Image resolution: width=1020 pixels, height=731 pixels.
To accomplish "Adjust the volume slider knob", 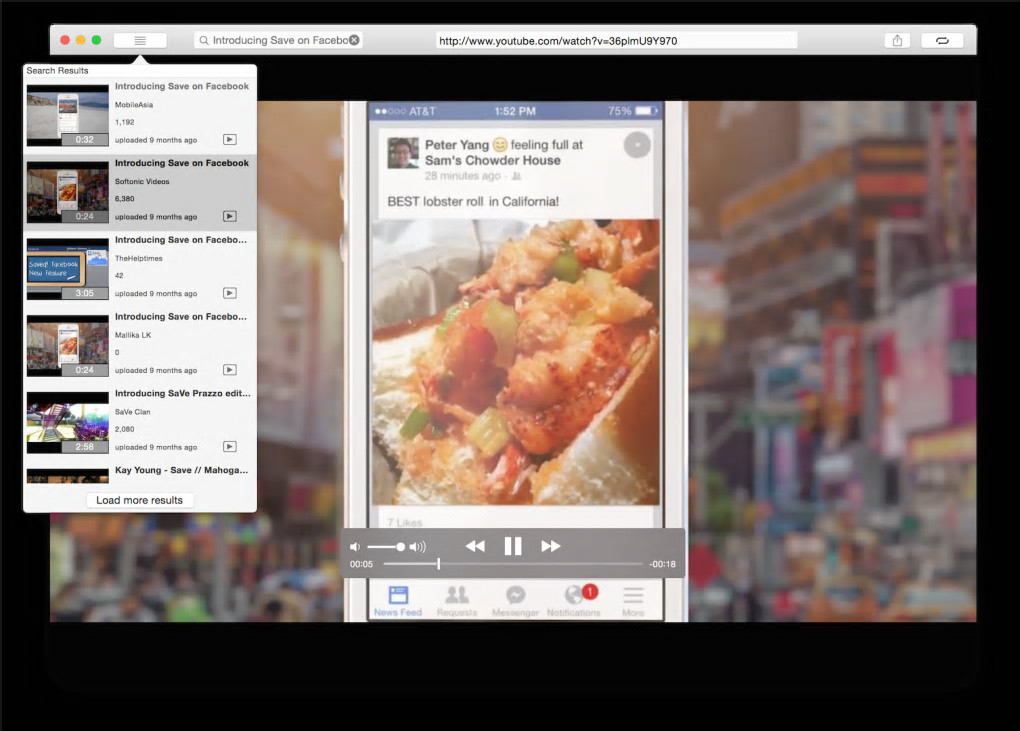I will click(x=401, y=547).
